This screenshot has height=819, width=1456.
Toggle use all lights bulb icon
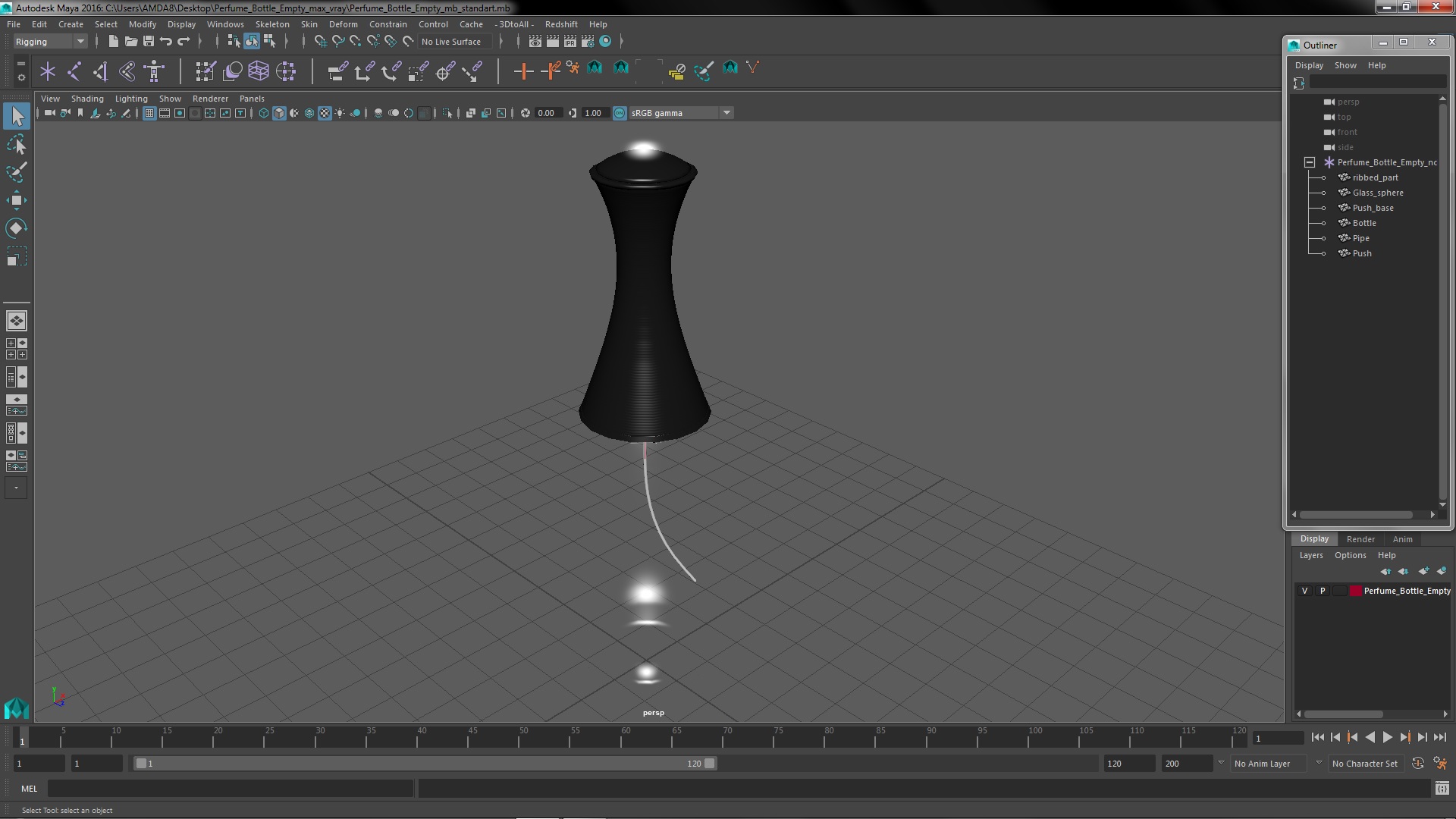[x=340, y=113]
